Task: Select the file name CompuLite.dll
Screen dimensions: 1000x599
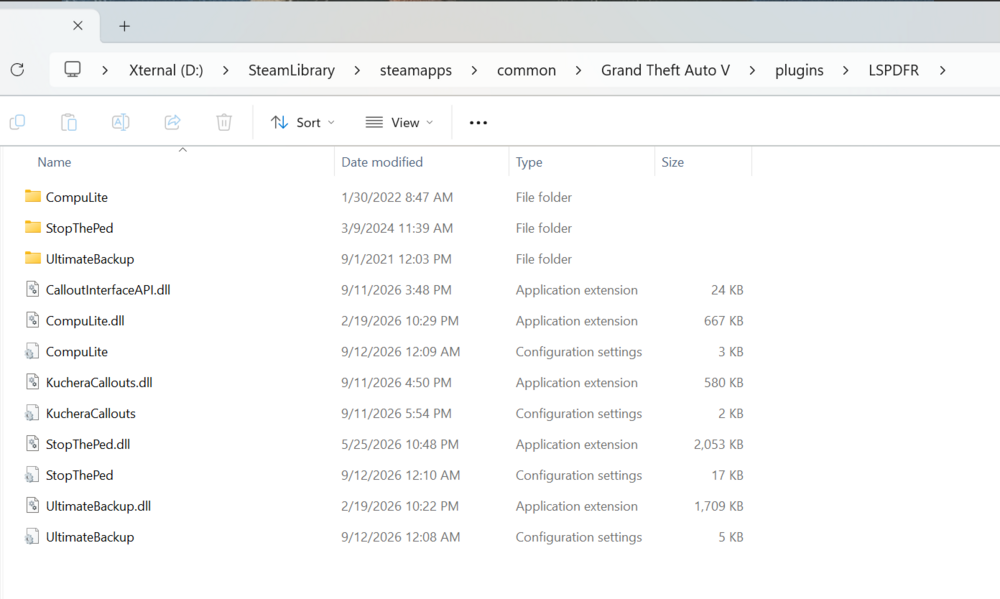Action: click(x=85, y=320)
